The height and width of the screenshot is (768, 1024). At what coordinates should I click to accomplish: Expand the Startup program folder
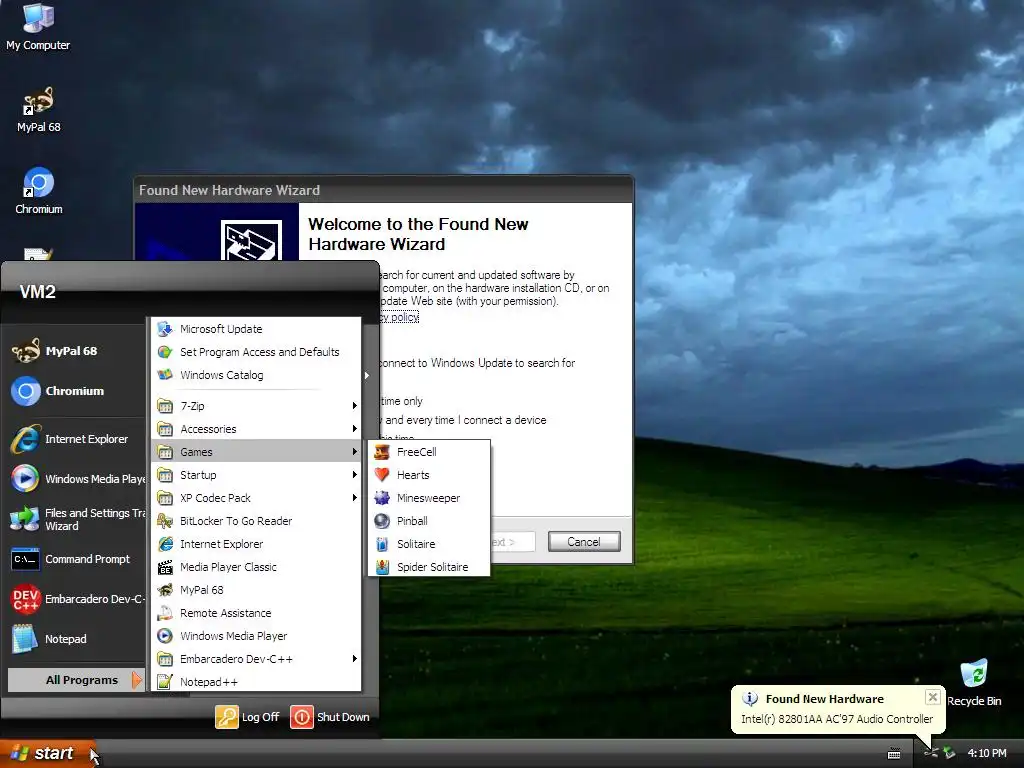click(257, 475)
